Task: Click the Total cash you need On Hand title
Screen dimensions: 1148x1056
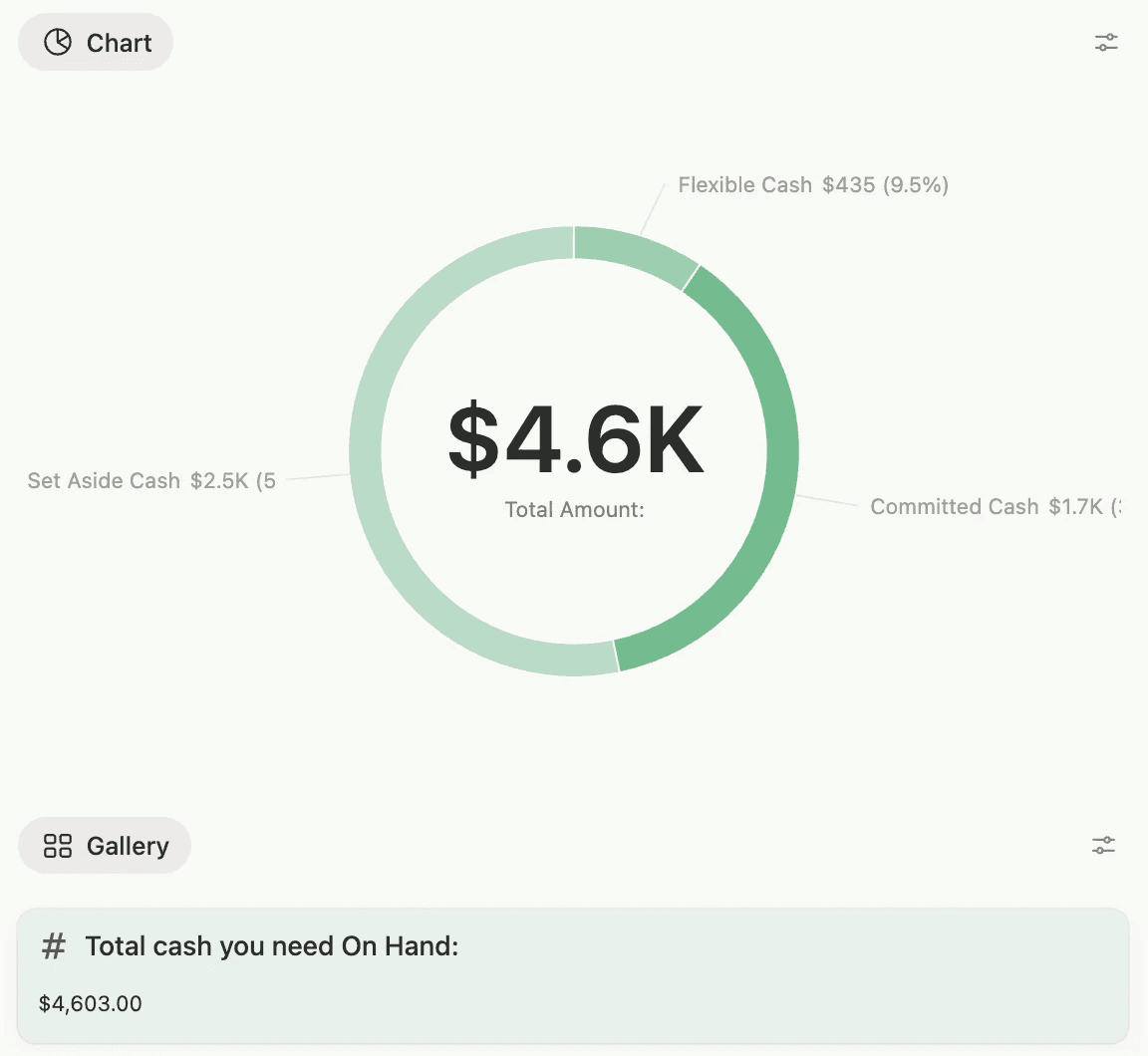Action: (x=271, y=945)
